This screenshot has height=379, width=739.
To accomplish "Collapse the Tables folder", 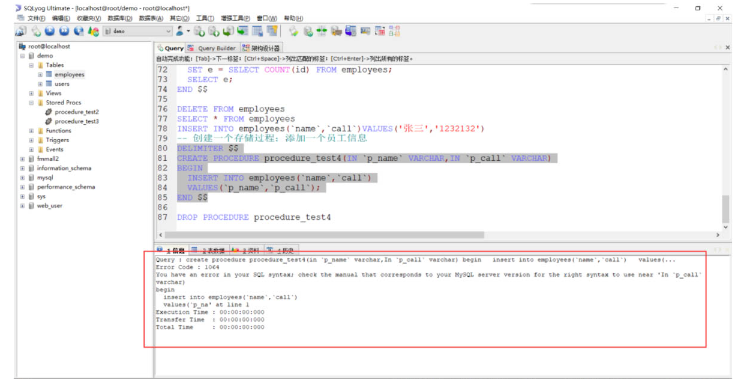I will point(32,65).
